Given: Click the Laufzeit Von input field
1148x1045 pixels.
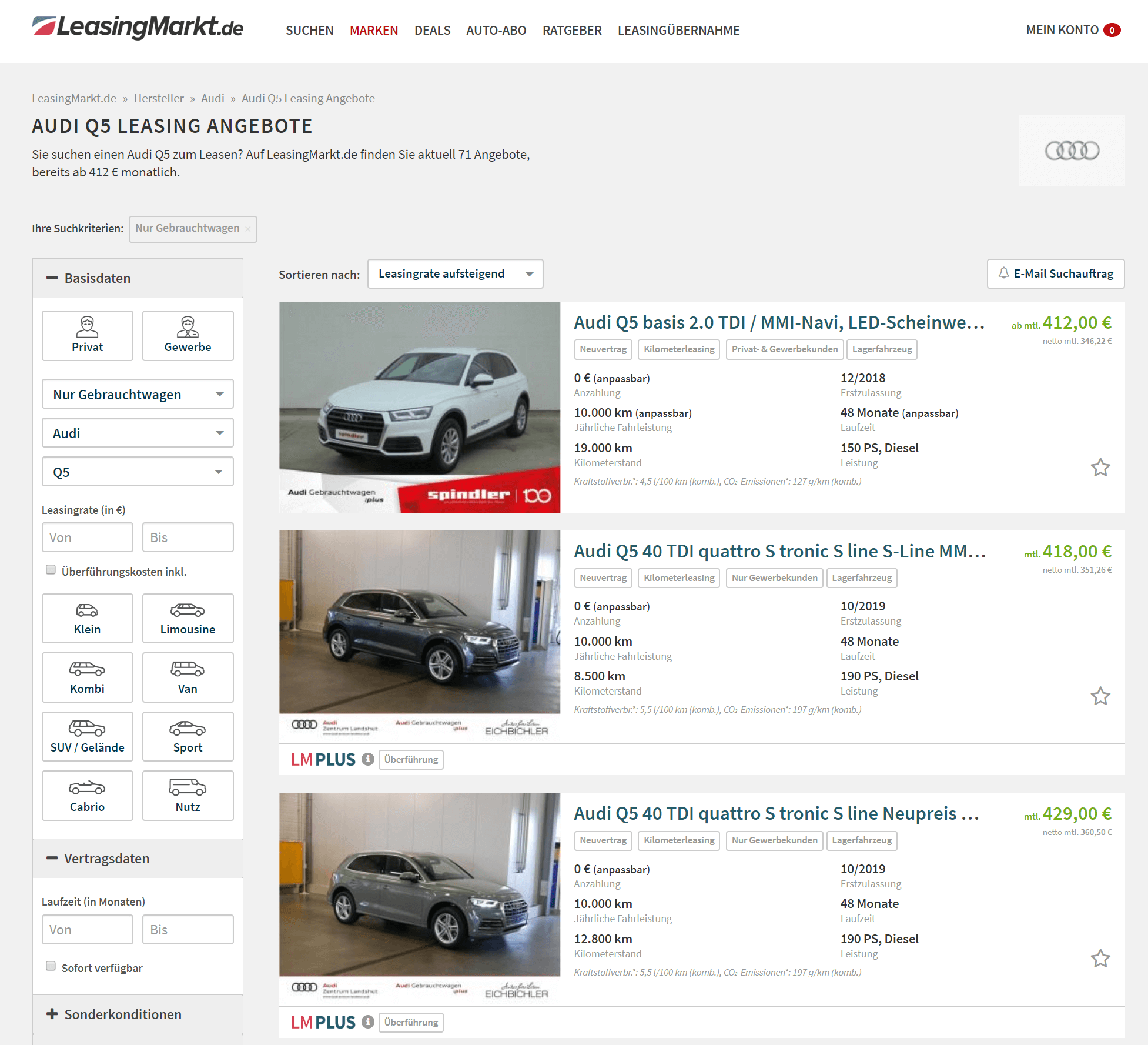Looking at the screenshot, I should pos(88,930).
